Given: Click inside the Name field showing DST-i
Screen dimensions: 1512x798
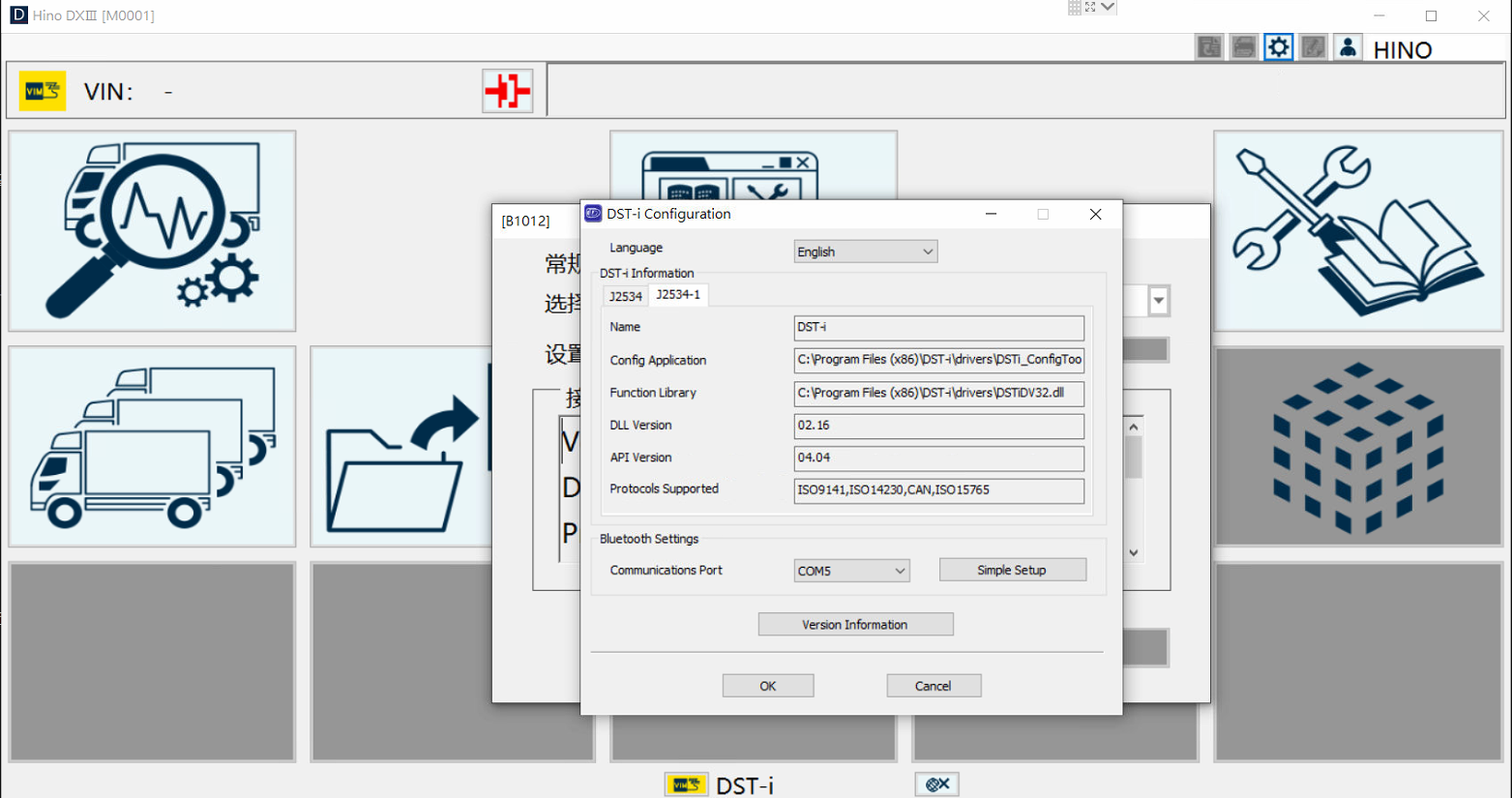Looking at the screenshot, I should pyautogui.click(x=937, y=328).
